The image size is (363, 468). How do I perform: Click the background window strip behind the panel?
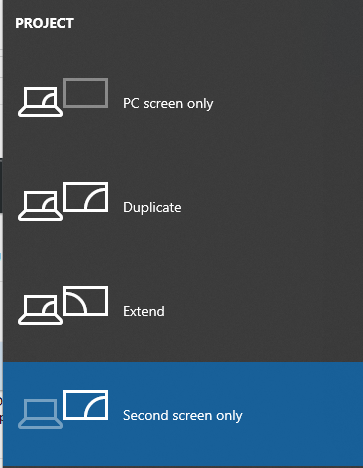click(1, 234)
